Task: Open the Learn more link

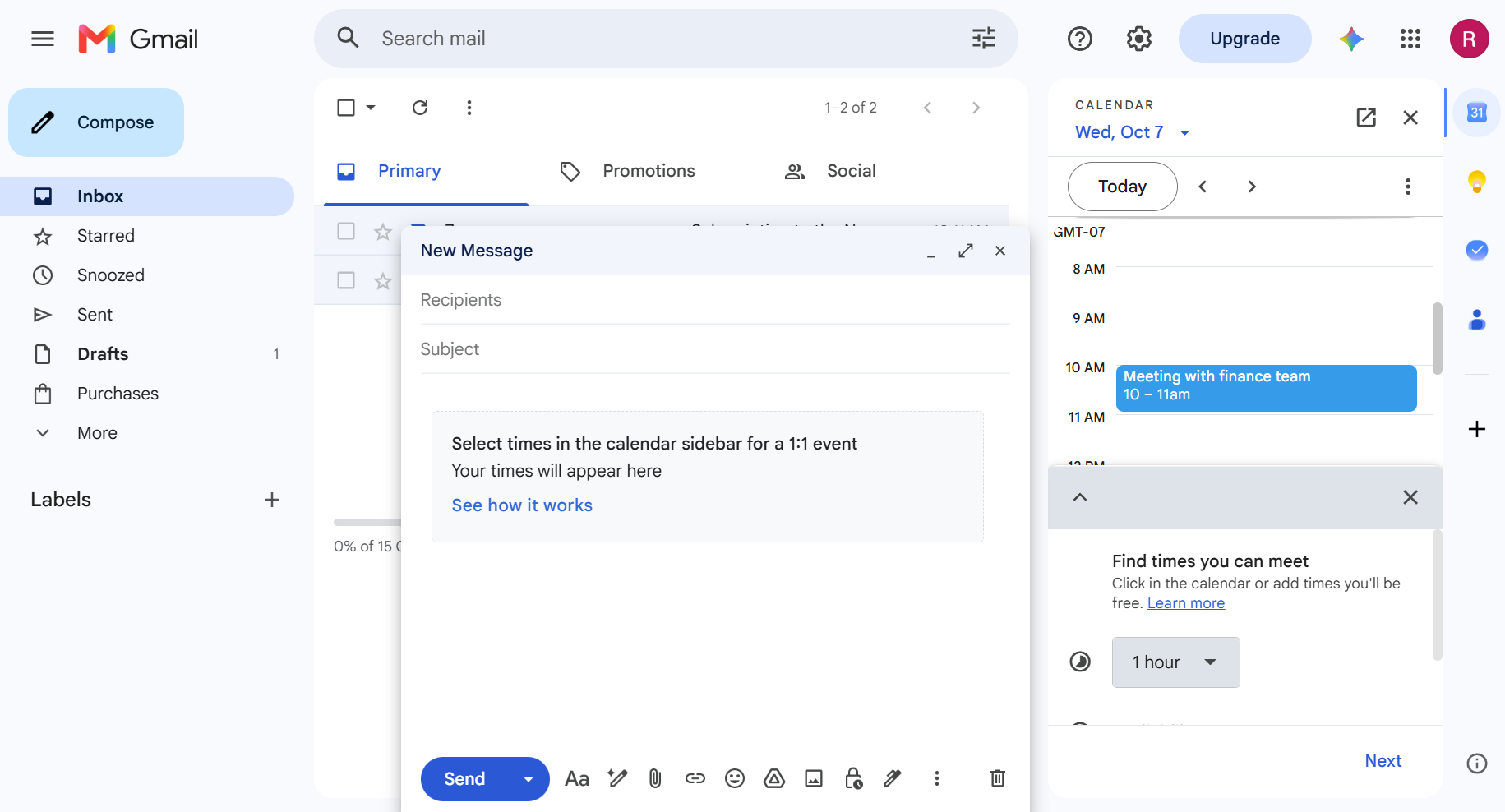Action: tap(1186, 603)
